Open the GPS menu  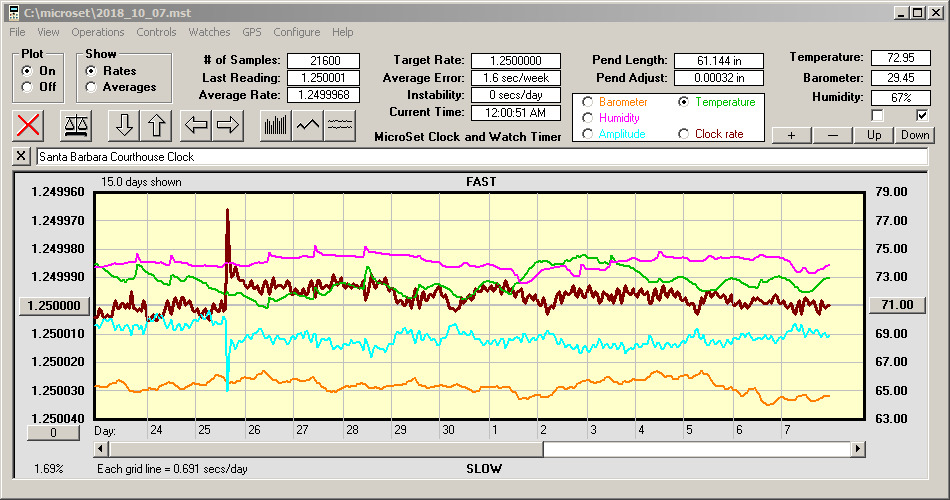[x=251, y=32]
